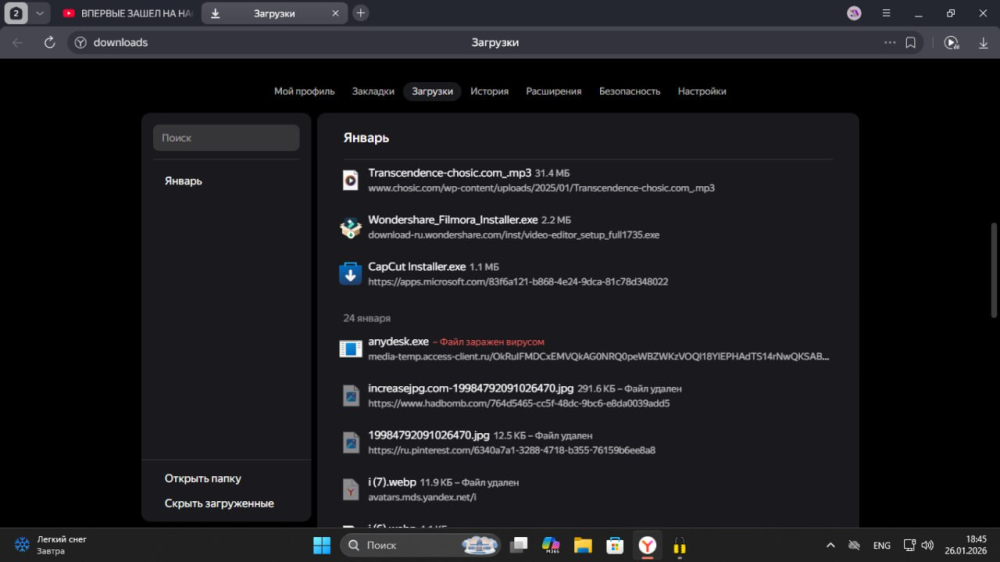Reload the downloads page
1000x562 pixels.
[49, 43]
